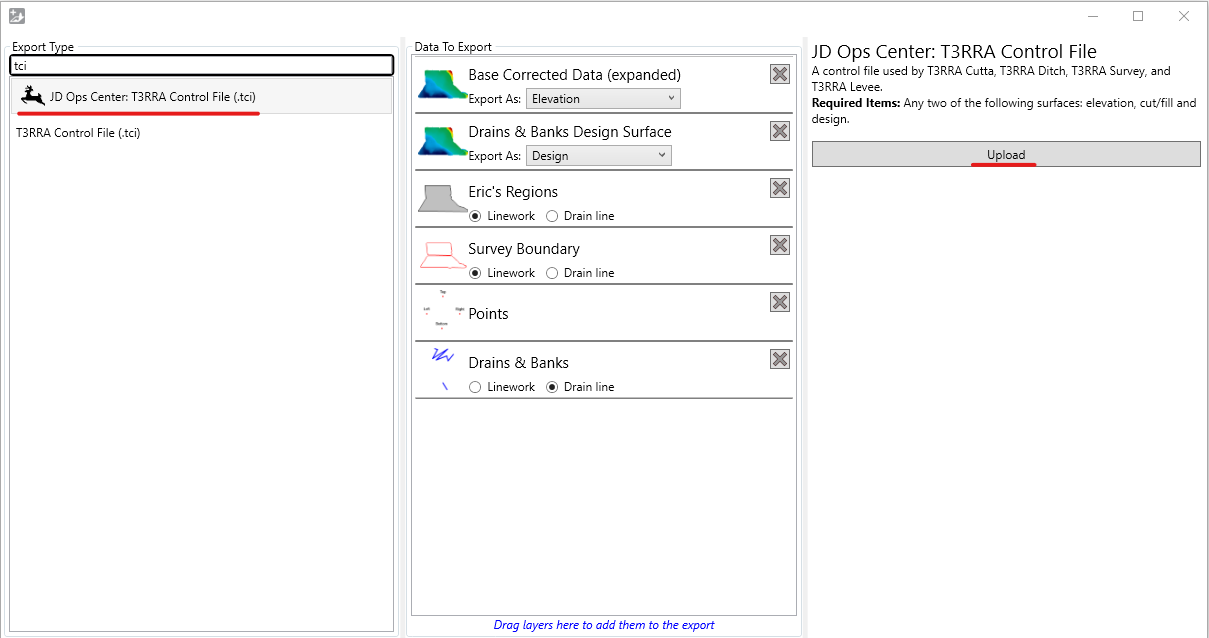This screenshot has height=638, width=1209.
Task: Click the Survey Boundary layer title
Action: click(524, 249)
